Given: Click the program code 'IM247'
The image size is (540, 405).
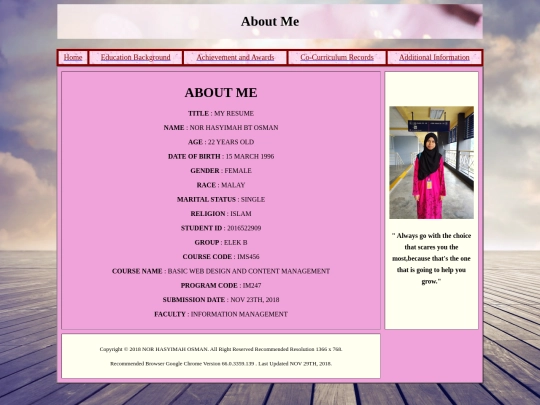Looking at the screenshot, I should pyautogui.click(x=252, y=285).
